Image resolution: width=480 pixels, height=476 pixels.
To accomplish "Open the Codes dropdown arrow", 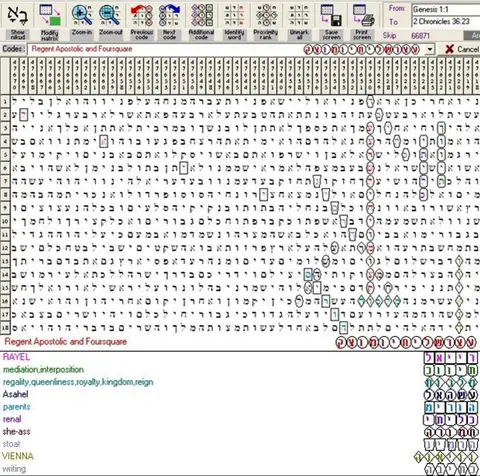I will click(x=430, y=50).
